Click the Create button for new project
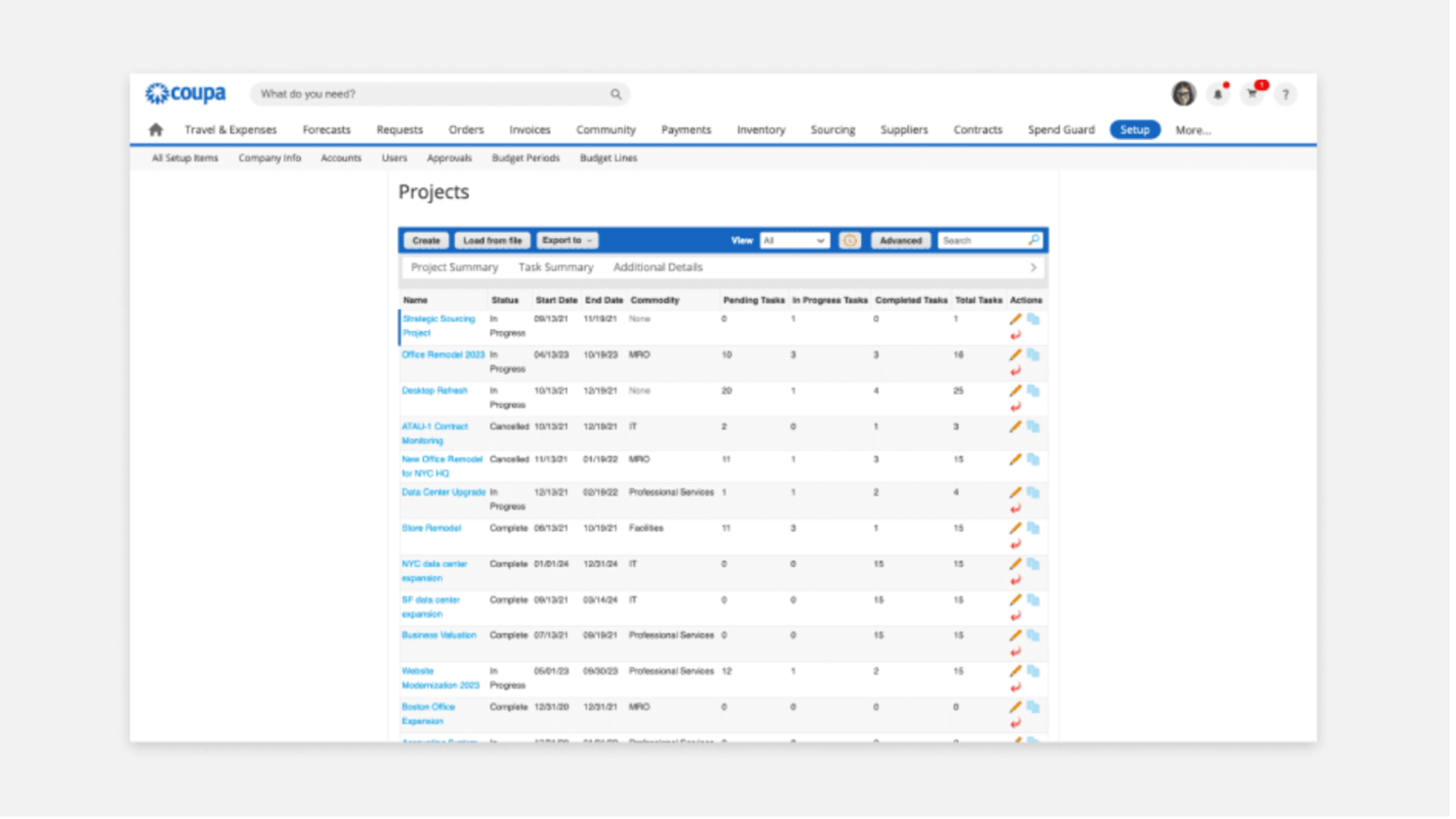Viewport: 1456px width, 819px height. pos(424,240)
